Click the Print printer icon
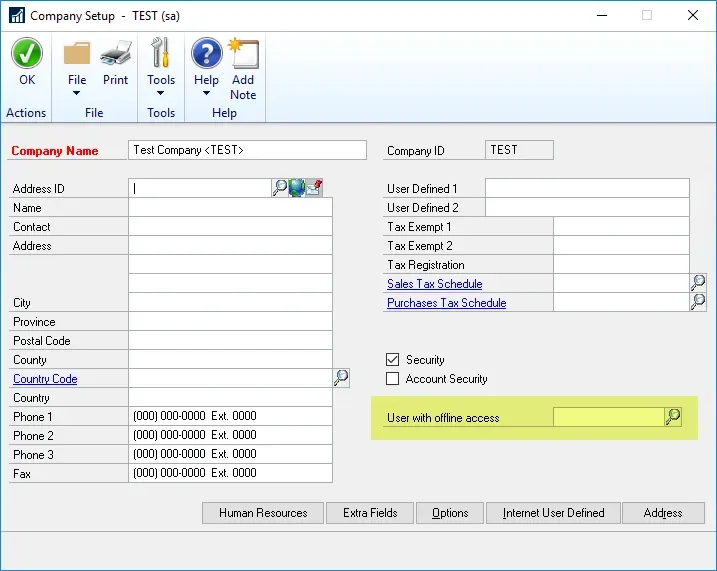Screen dimensions: 717x571 (116, 53)
